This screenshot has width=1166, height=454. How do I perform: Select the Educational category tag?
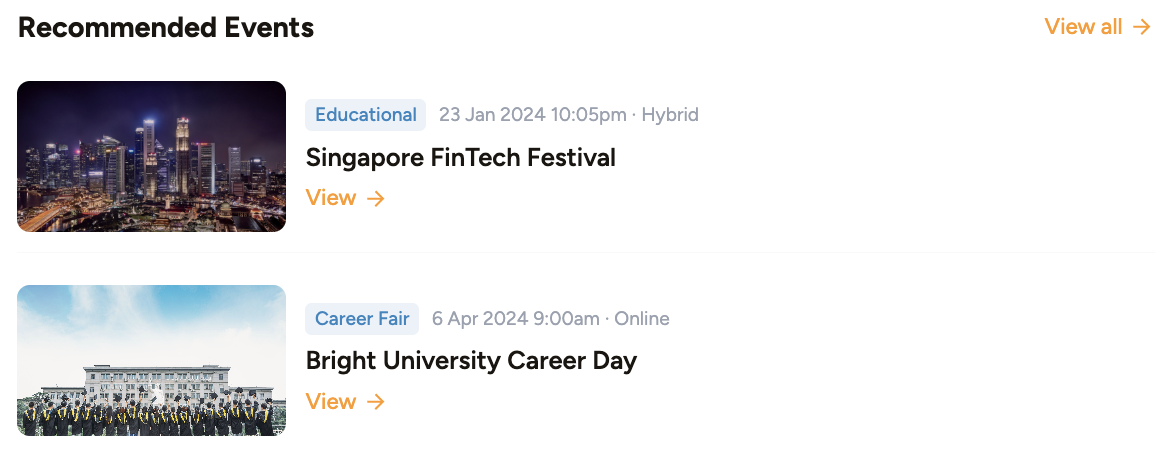[x=365, y=114]
